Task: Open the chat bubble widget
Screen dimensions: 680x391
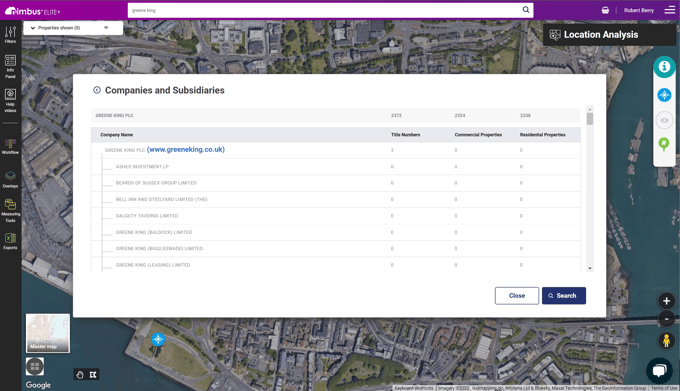Action: [659, 370]
